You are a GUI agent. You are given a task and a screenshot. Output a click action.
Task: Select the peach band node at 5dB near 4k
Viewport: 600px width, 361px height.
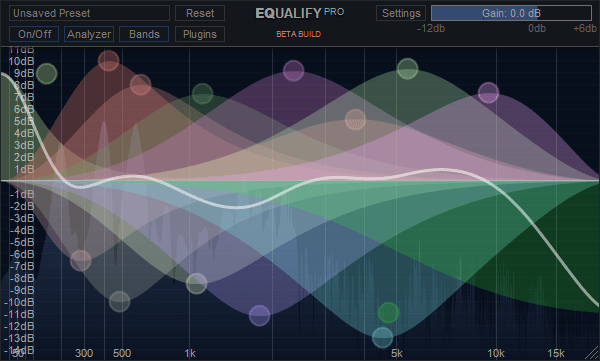point(355,119)
